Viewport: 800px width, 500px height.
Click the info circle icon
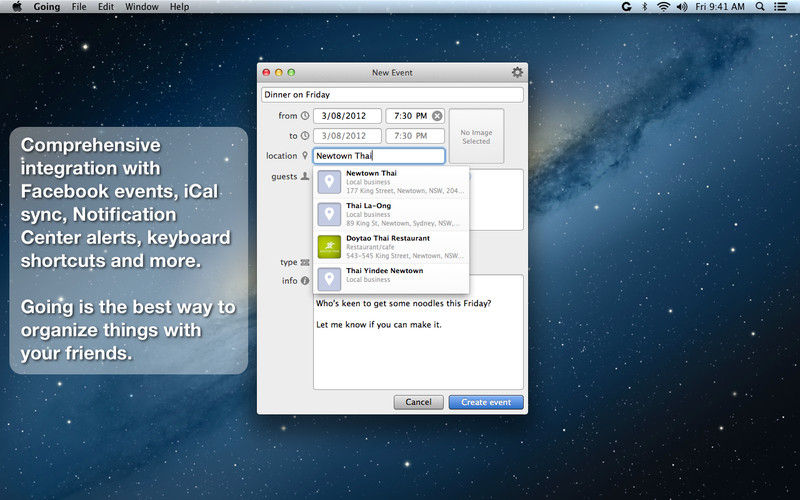(305, 281)
